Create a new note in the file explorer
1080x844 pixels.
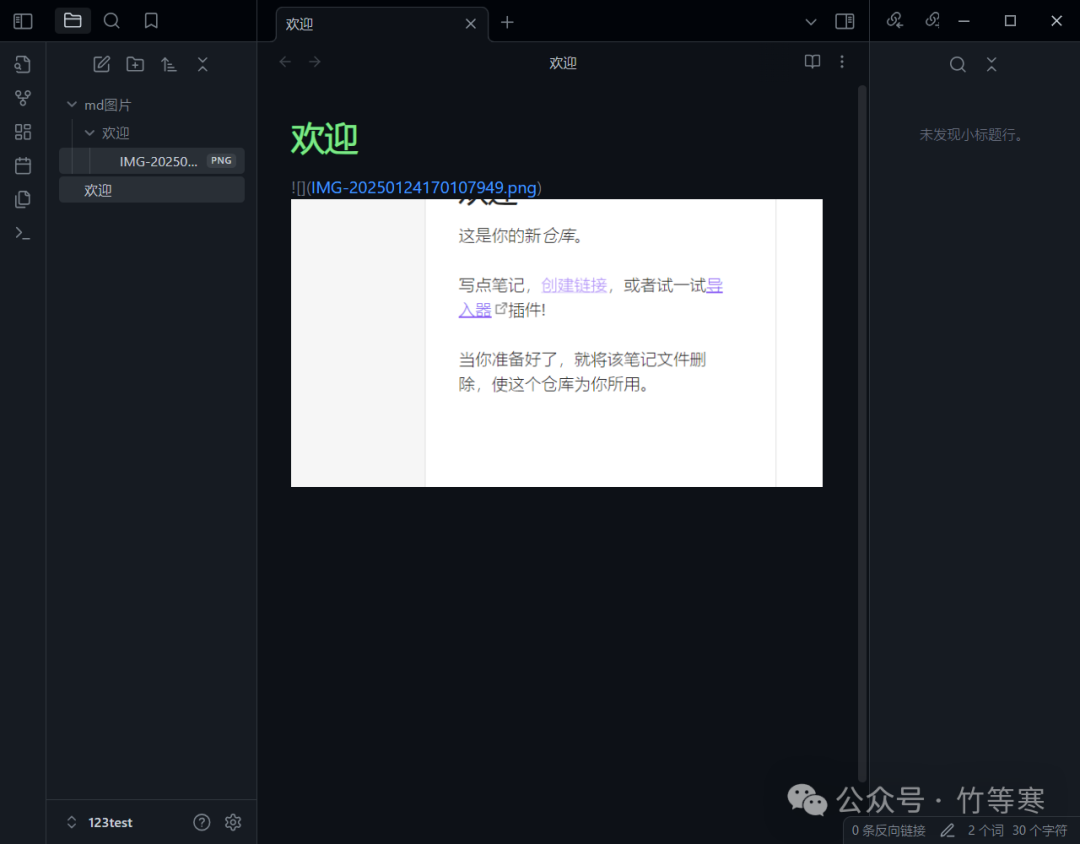pyautogui.click(x=101, y=63)
